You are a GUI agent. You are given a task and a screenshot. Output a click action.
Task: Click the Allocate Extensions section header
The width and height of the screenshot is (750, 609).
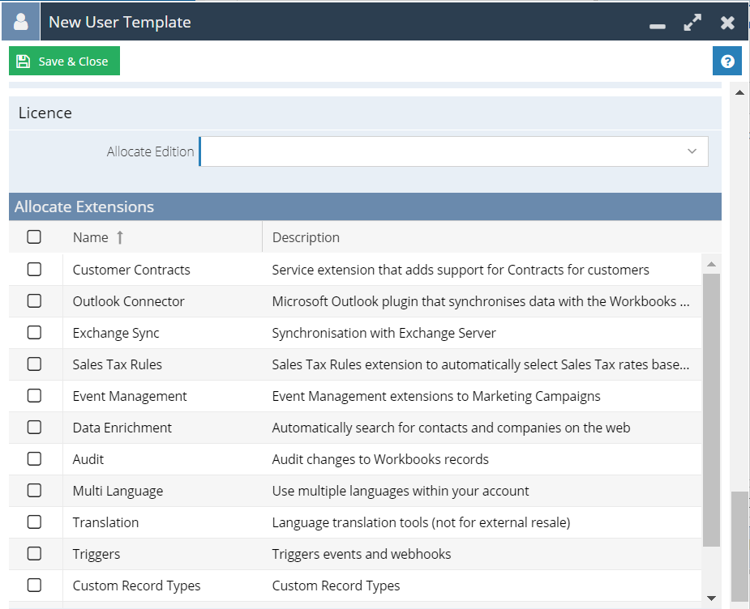(365, 207)
